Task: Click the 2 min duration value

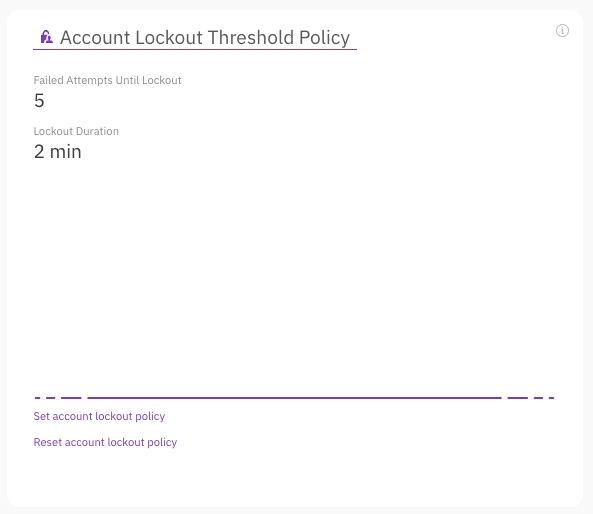Action: tap(57, 152)
